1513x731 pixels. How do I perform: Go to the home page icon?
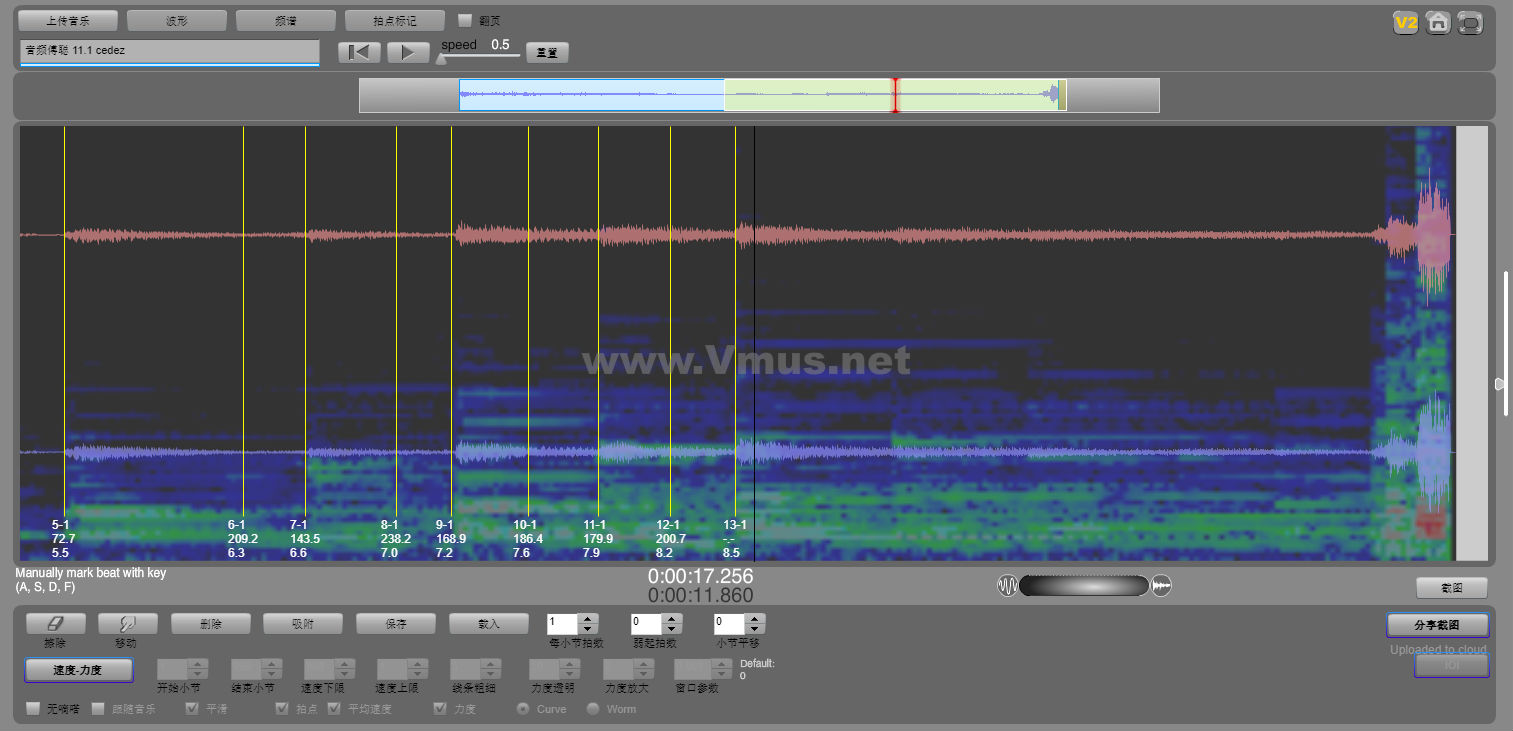coord(1438,23)
